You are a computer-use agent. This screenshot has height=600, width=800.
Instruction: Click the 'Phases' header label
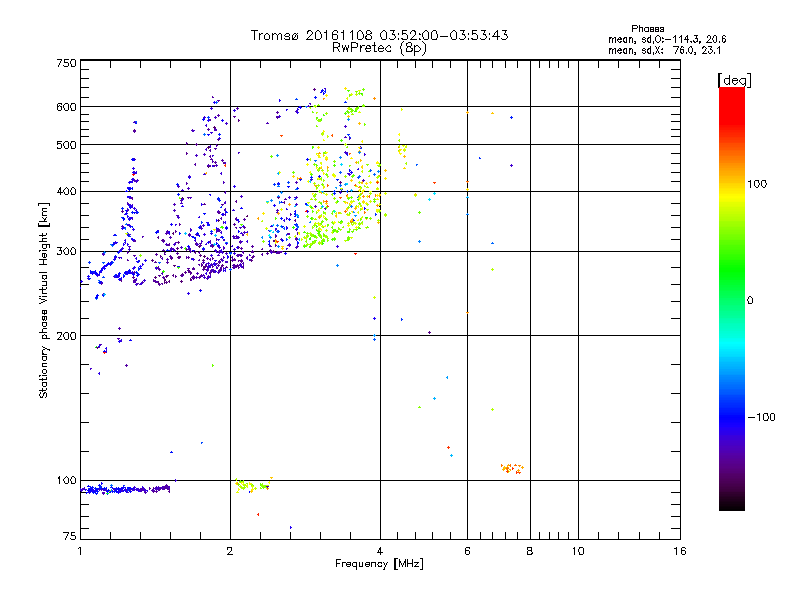(647, 29)
